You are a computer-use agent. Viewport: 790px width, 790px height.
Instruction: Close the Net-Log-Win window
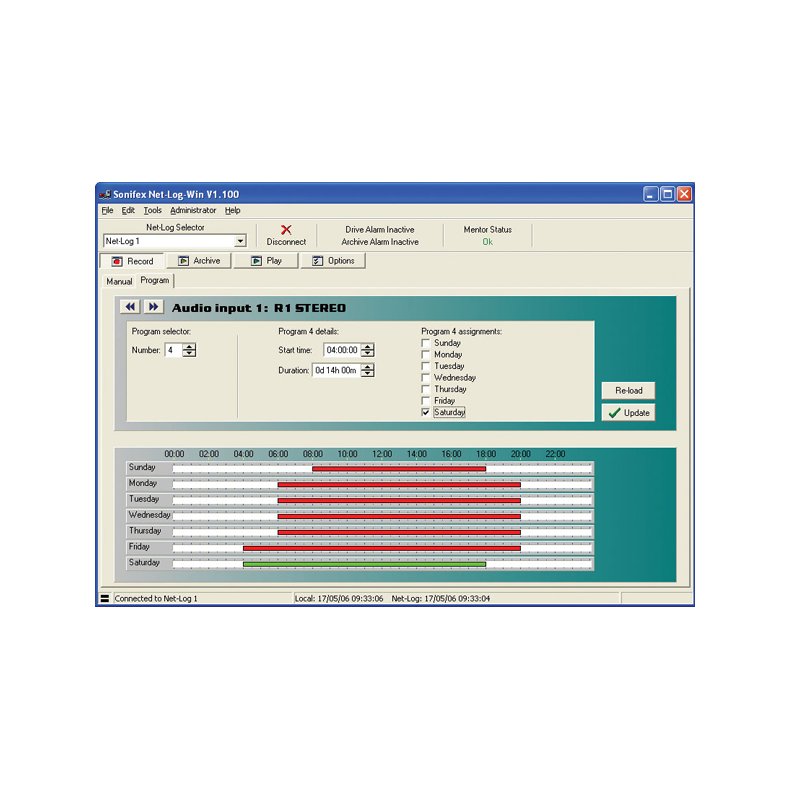tap(684, 194)
